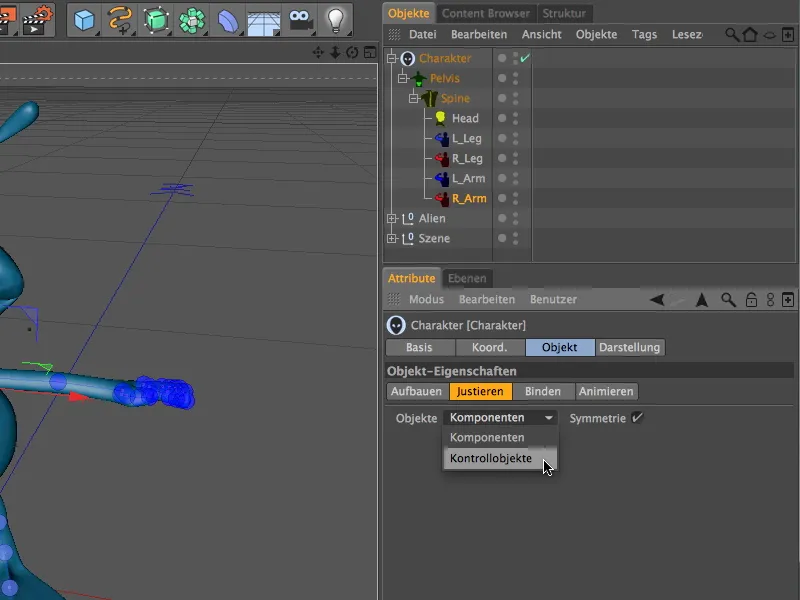Viewport: 800px width, 600px height.
Task: Open the render settings clapperboard icon
Action: click(x=39, y=19)
